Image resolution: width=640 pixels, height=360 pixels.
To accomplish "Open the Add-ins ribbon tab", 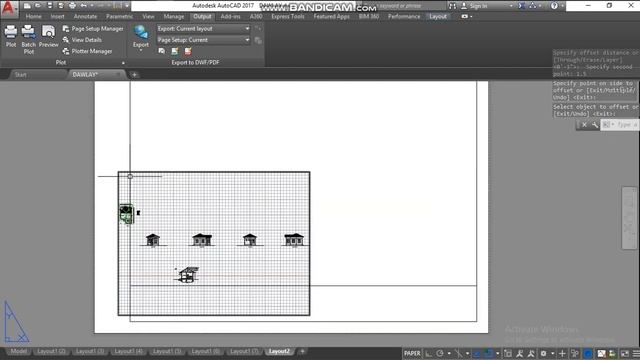I will (x=231, y=17).
